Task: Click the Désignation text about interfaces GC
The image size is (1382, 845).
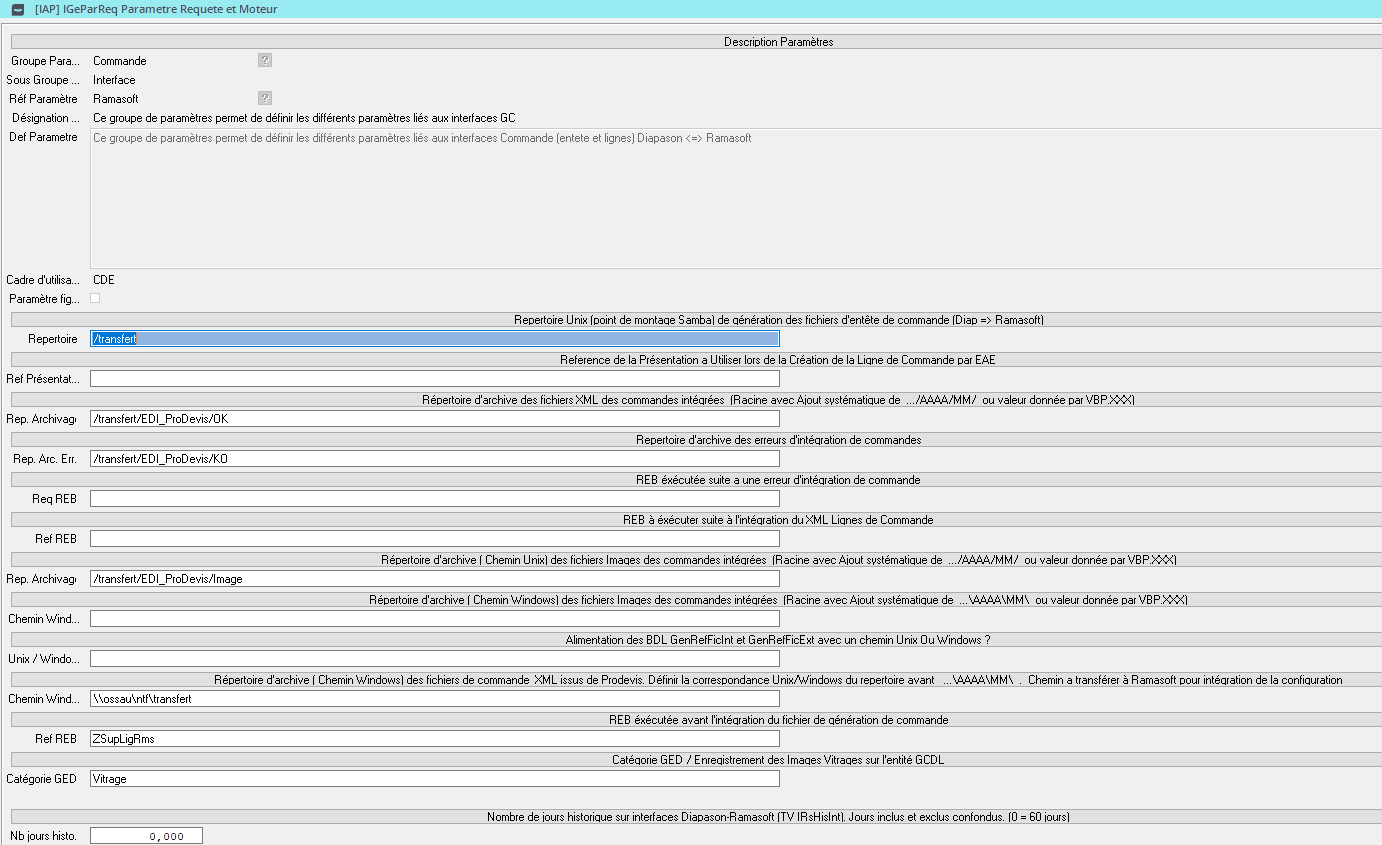Action: point(304,118)
